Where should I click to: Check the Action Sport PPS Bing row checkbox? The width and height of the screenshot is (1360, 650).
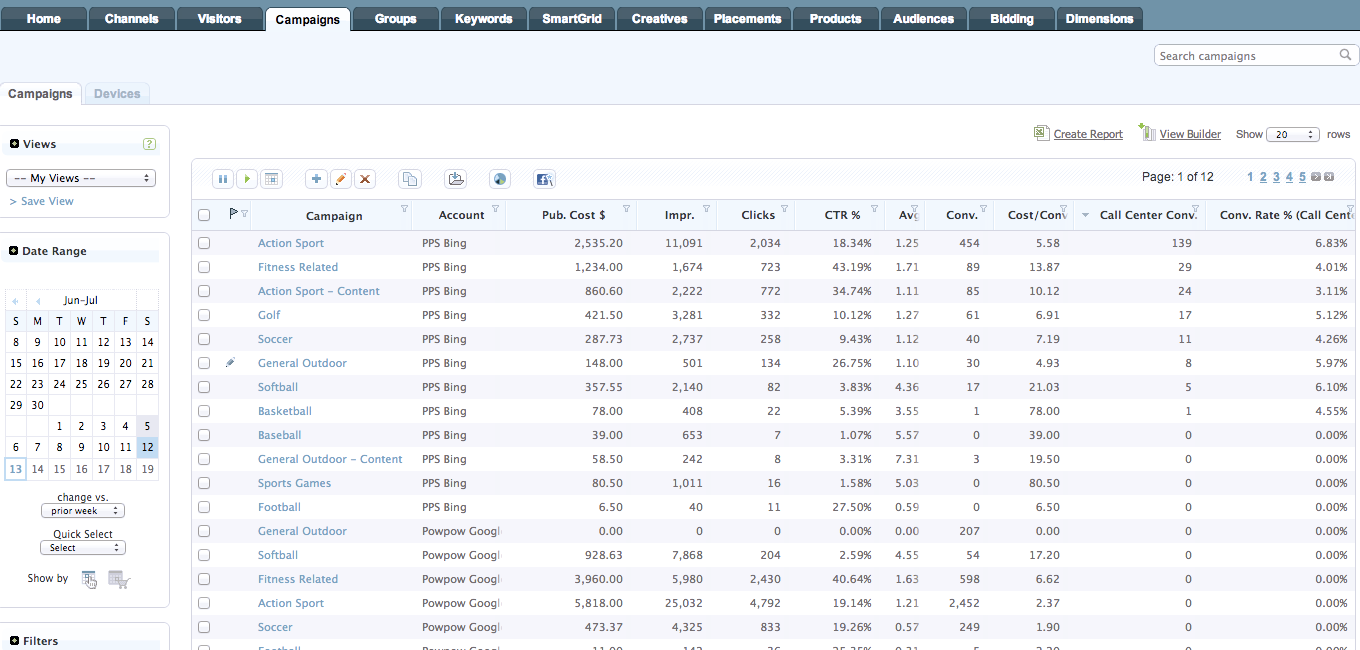204,243
